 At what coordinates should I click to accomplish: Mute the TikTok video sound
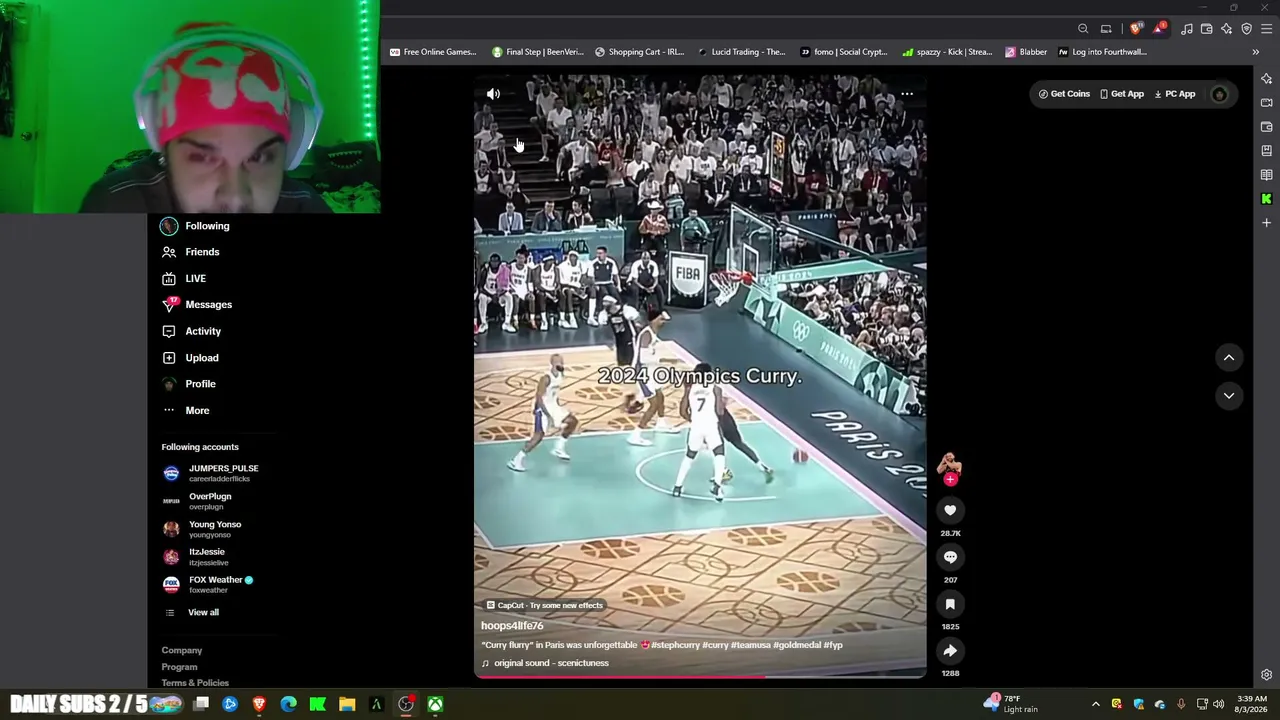point(493,94)
